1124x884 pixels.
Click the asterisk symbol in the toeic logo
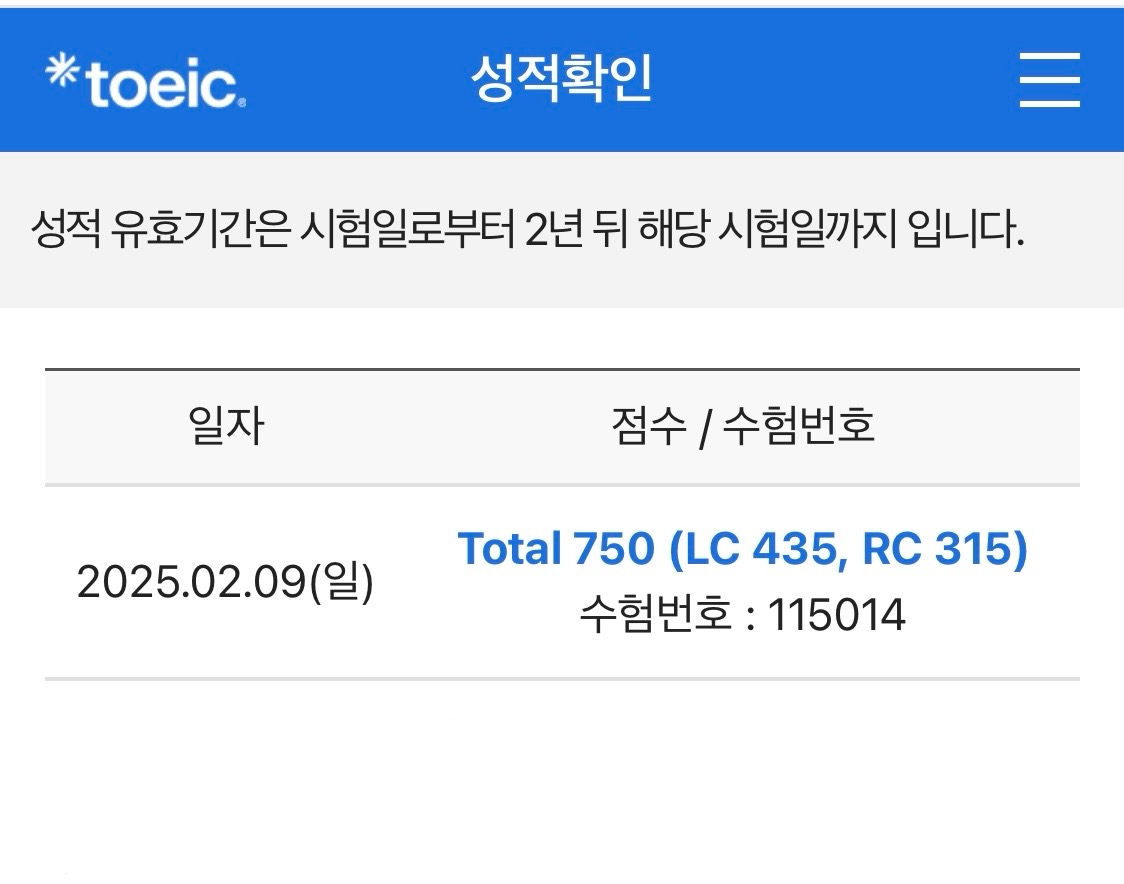pos(62,70)
